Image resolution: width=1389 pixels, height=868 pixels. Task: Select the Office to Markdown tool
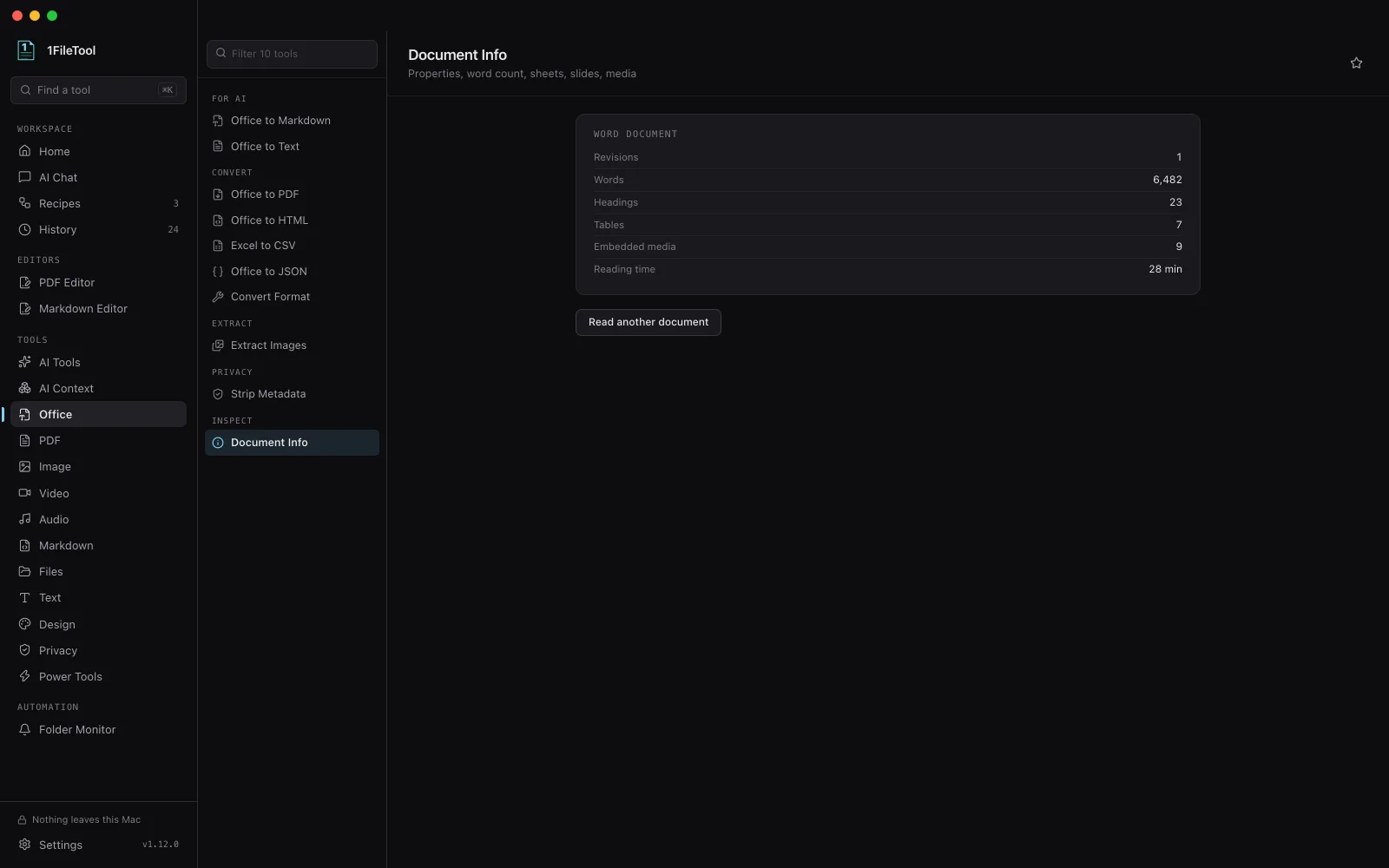coord(292,121)
